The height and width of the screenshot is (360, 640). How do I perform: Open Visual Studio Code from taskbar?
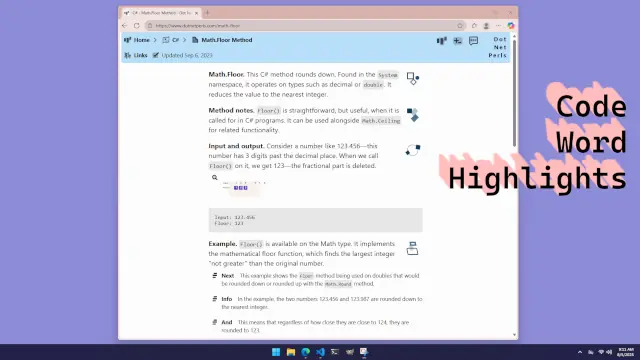(x=320, y=352)
